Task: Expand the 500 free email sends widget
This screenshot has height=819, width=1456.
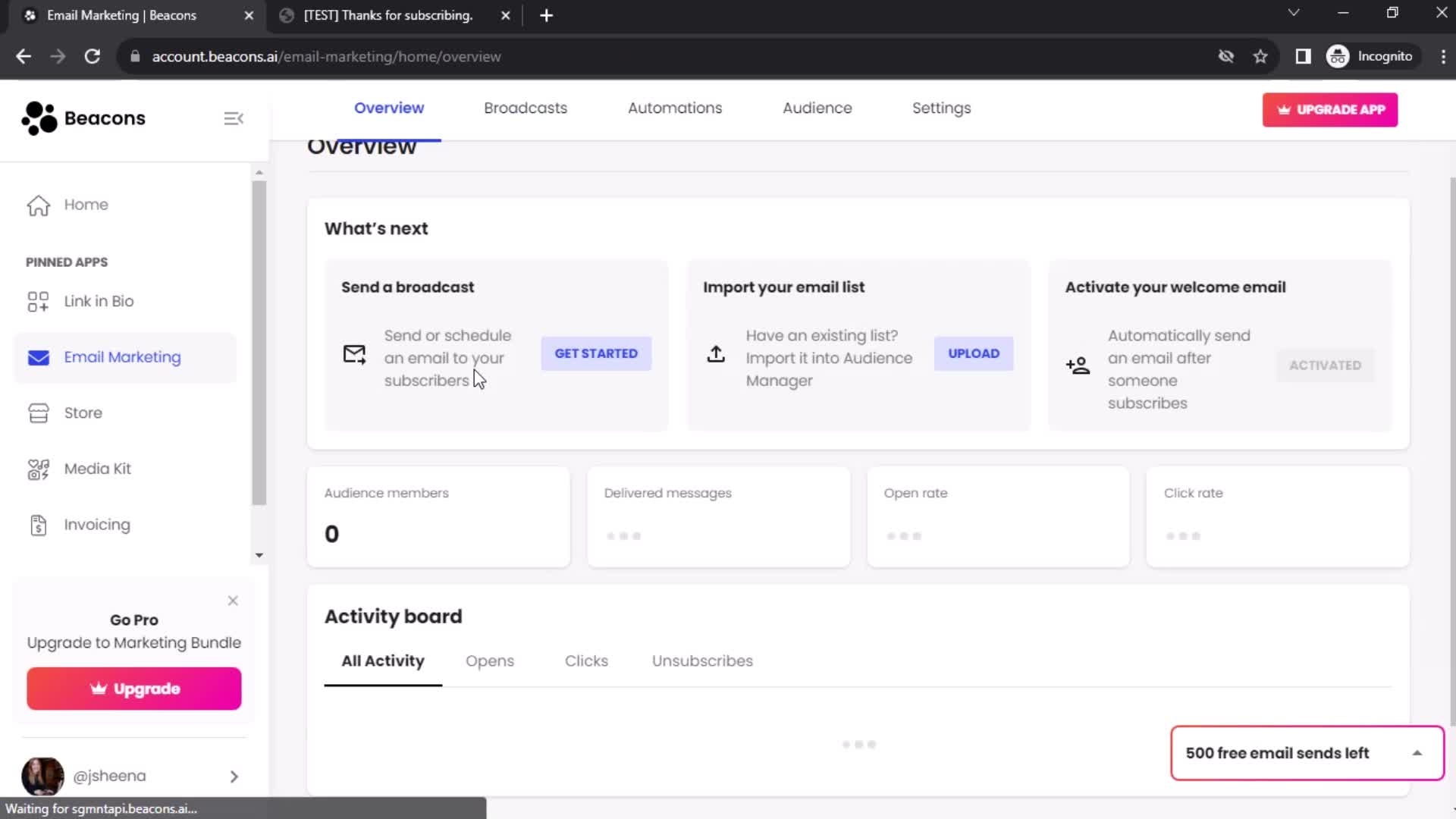Action: [x=1417, y=753]
